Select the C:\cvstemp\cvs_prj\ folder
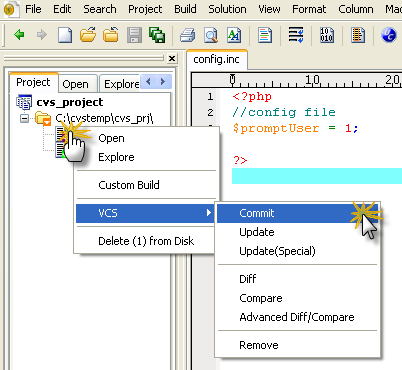The width and height of the screenshot is (402, 370). pos(104,118)
